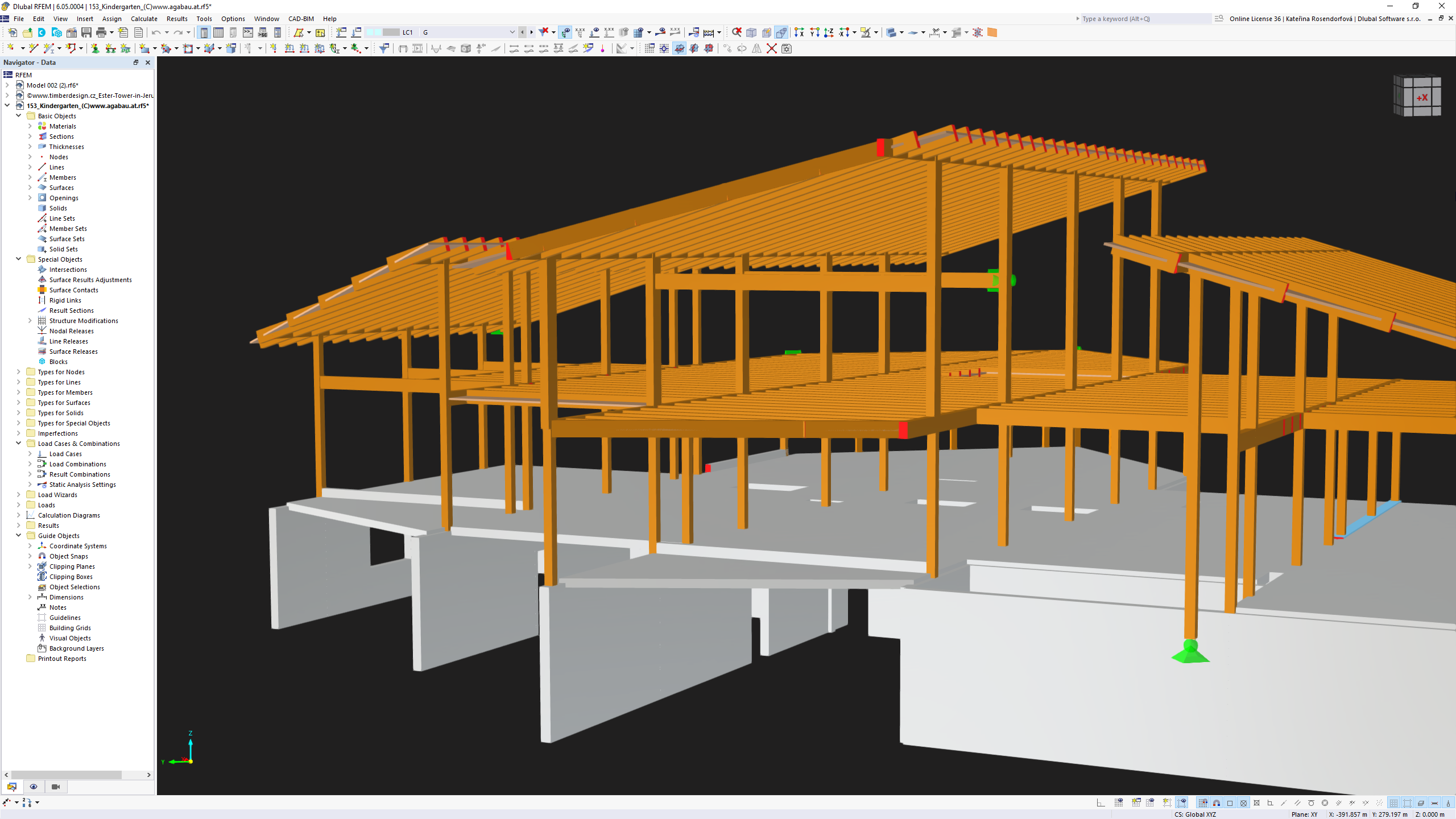Open the Calculate menu

tap(143, 18)
